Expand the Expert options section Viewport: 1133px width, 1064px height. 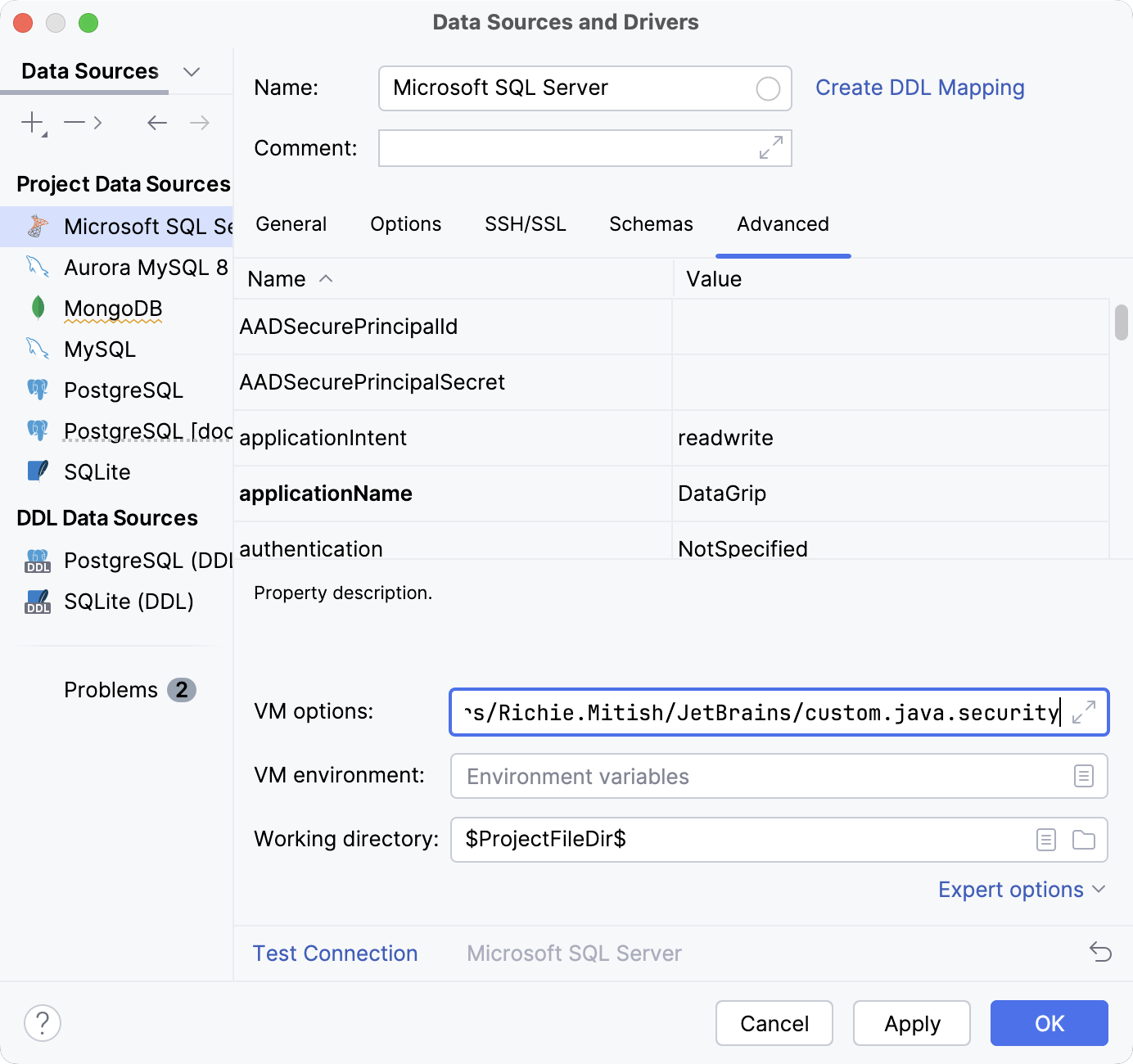coord(1022,889)
